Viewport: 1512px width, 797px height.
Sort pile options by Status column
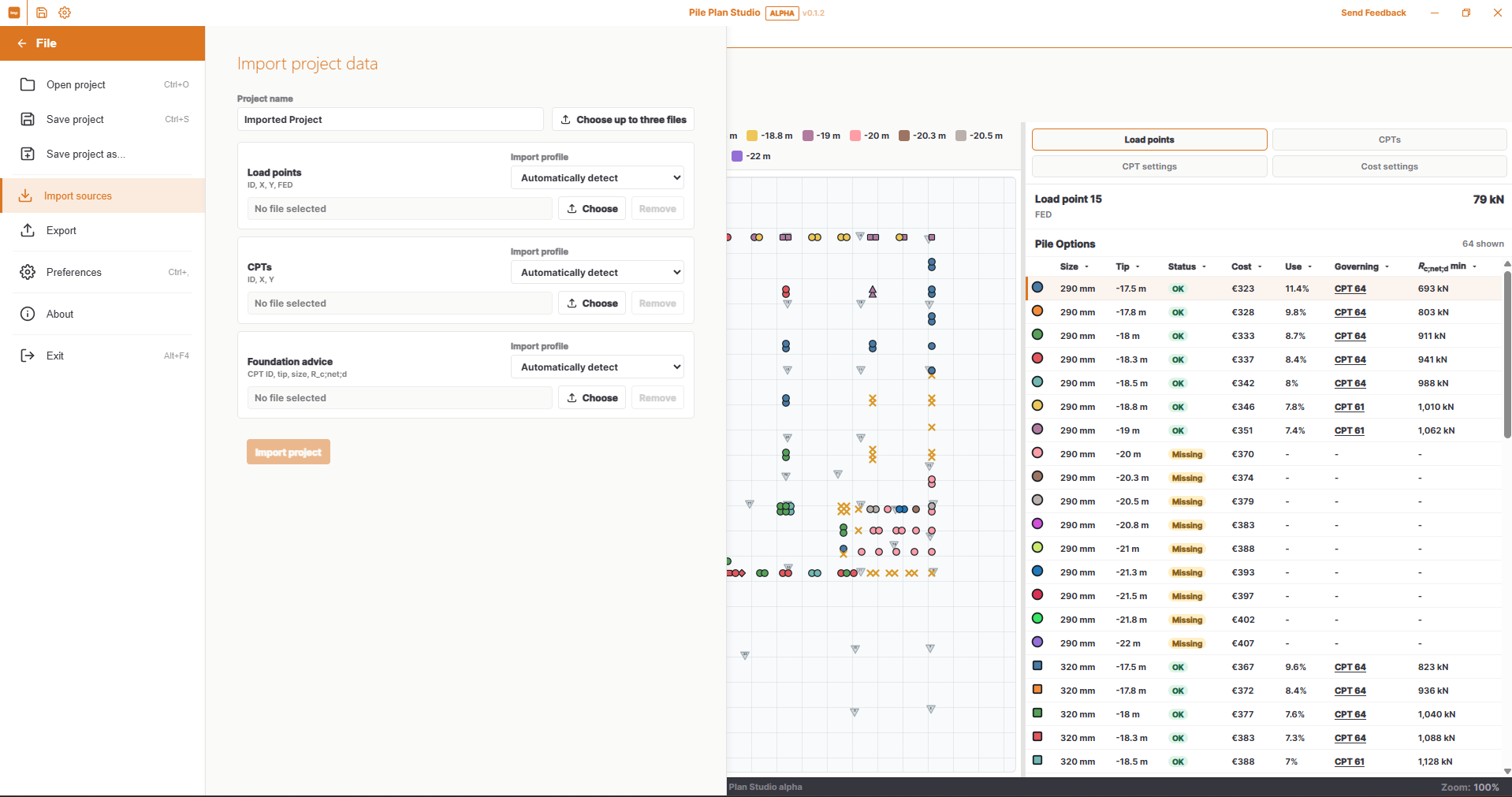pyautogui.click(x=1186, y=266)
